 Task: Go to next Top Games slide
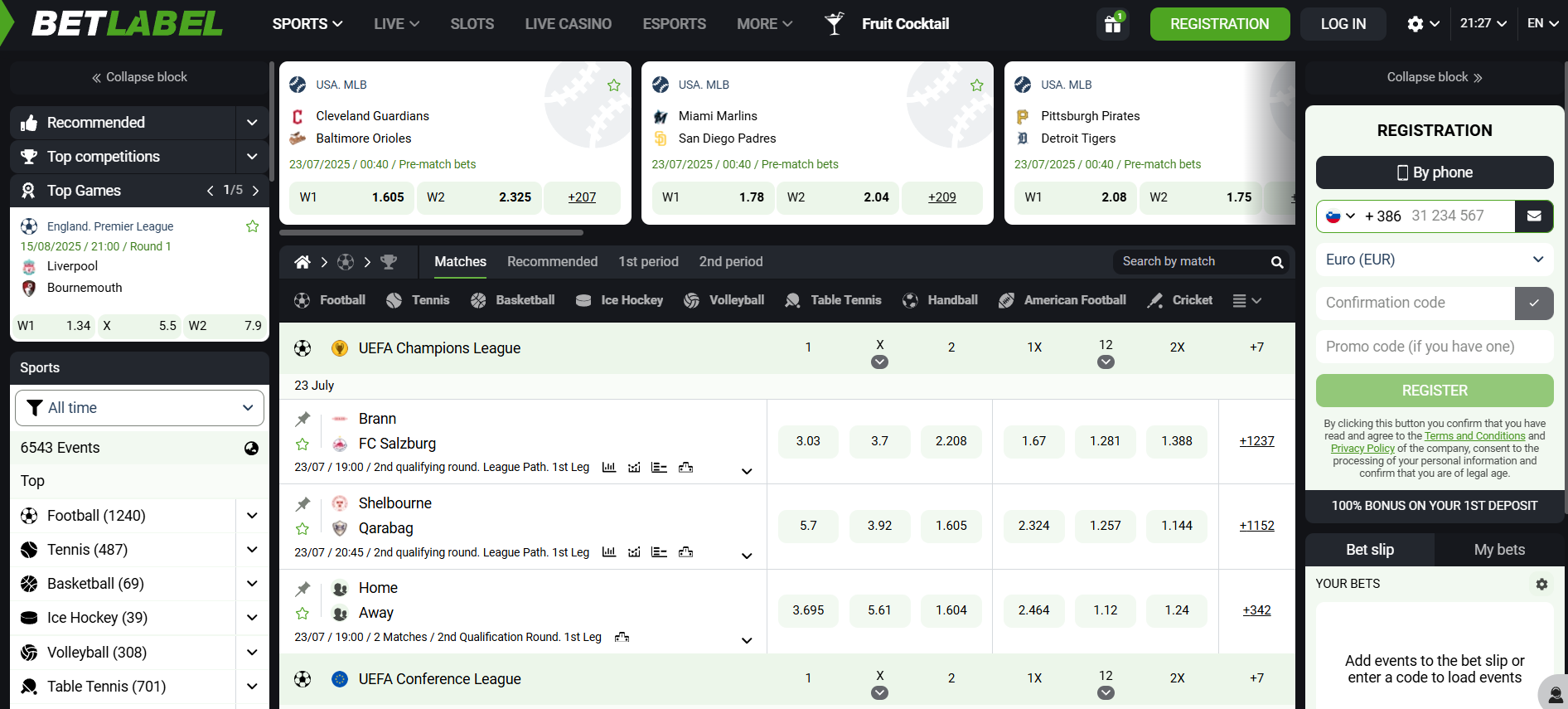pos(255,191)
